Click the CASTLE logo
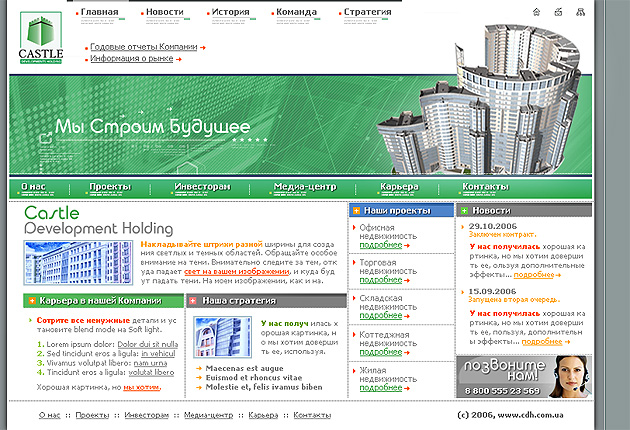 coord(41,38)
